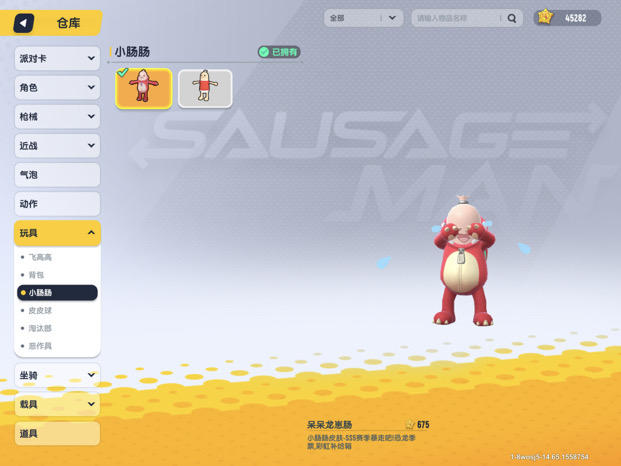Open the 道具 category
This screenshot has height=466, width=621.
(57, 434)
